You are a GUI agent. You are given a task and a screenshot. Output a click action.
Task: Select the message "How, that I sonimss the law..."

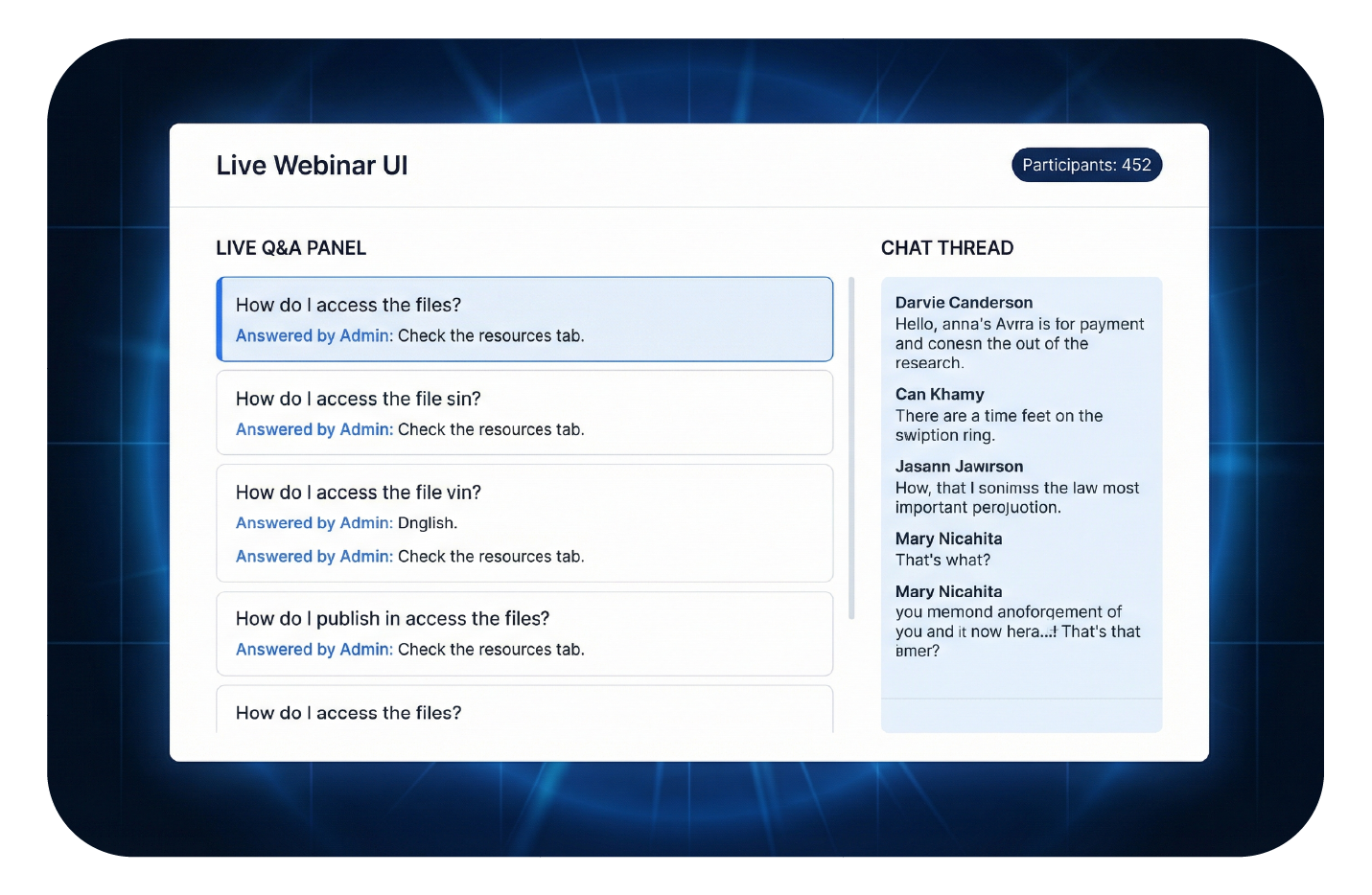point(1017,498)
